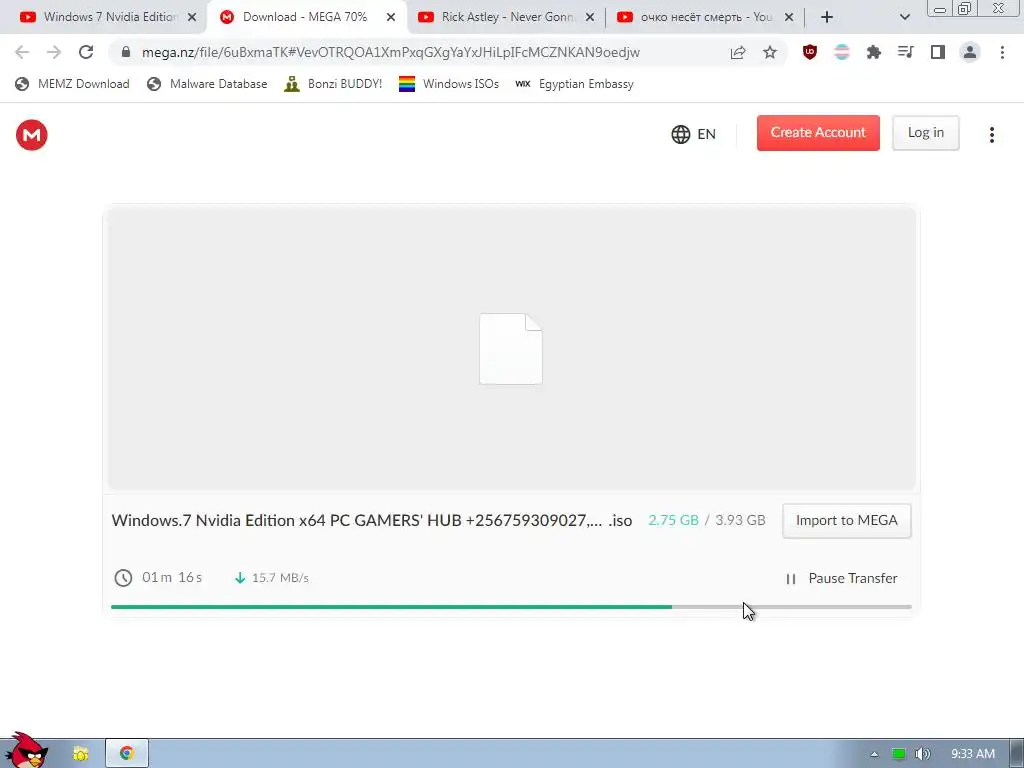
Task: Click the Angry Bird Start button
Action: pyautogui.click(x=26, y=750)
